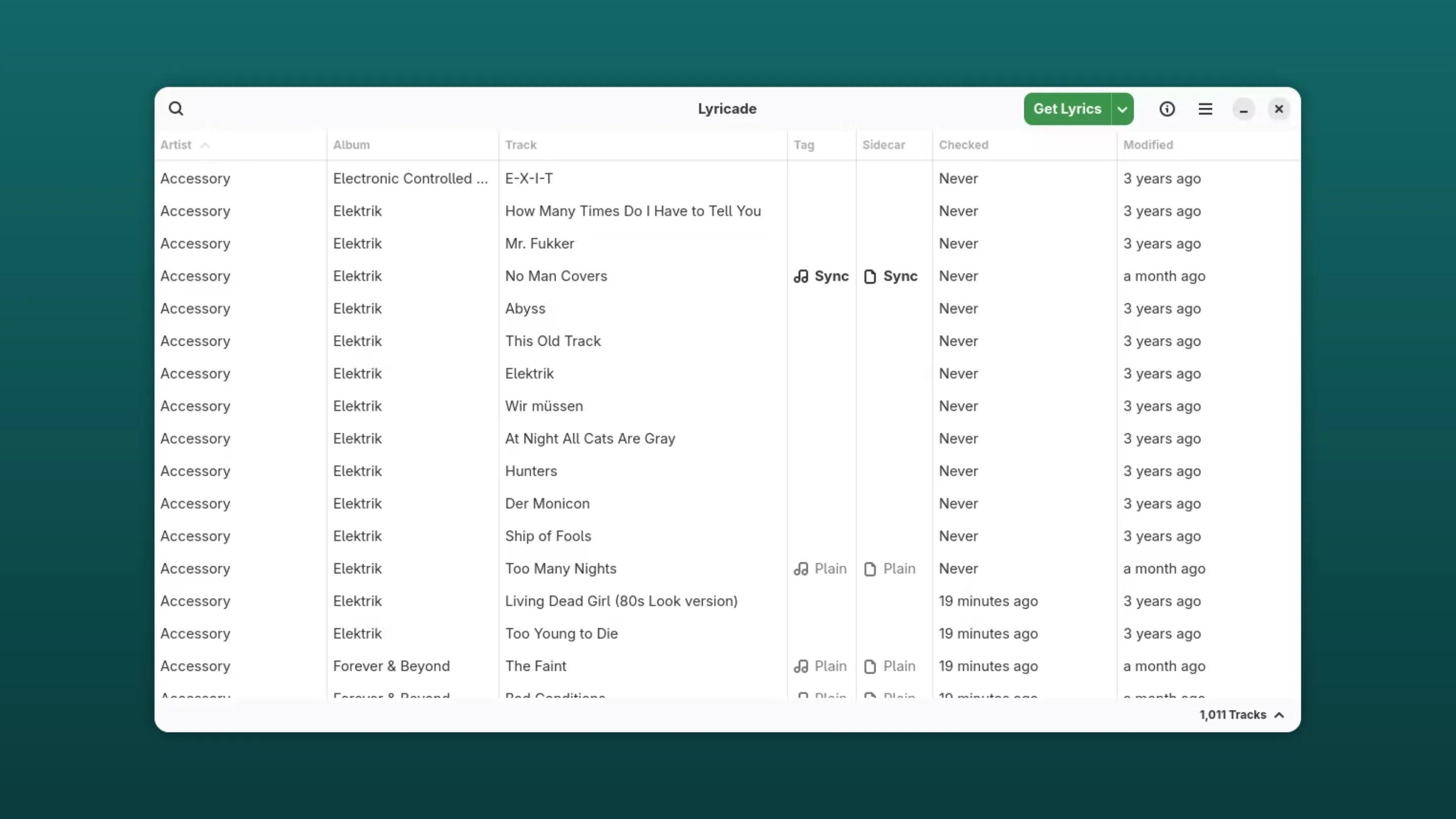Click the music note tag icon for No Man Covers

(x=801, y=277)
